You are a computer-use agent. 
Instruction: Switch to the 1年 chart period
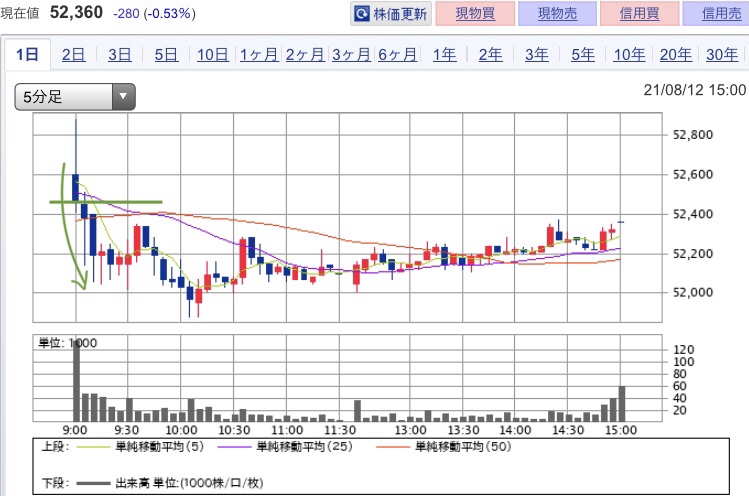coord(444,55)
